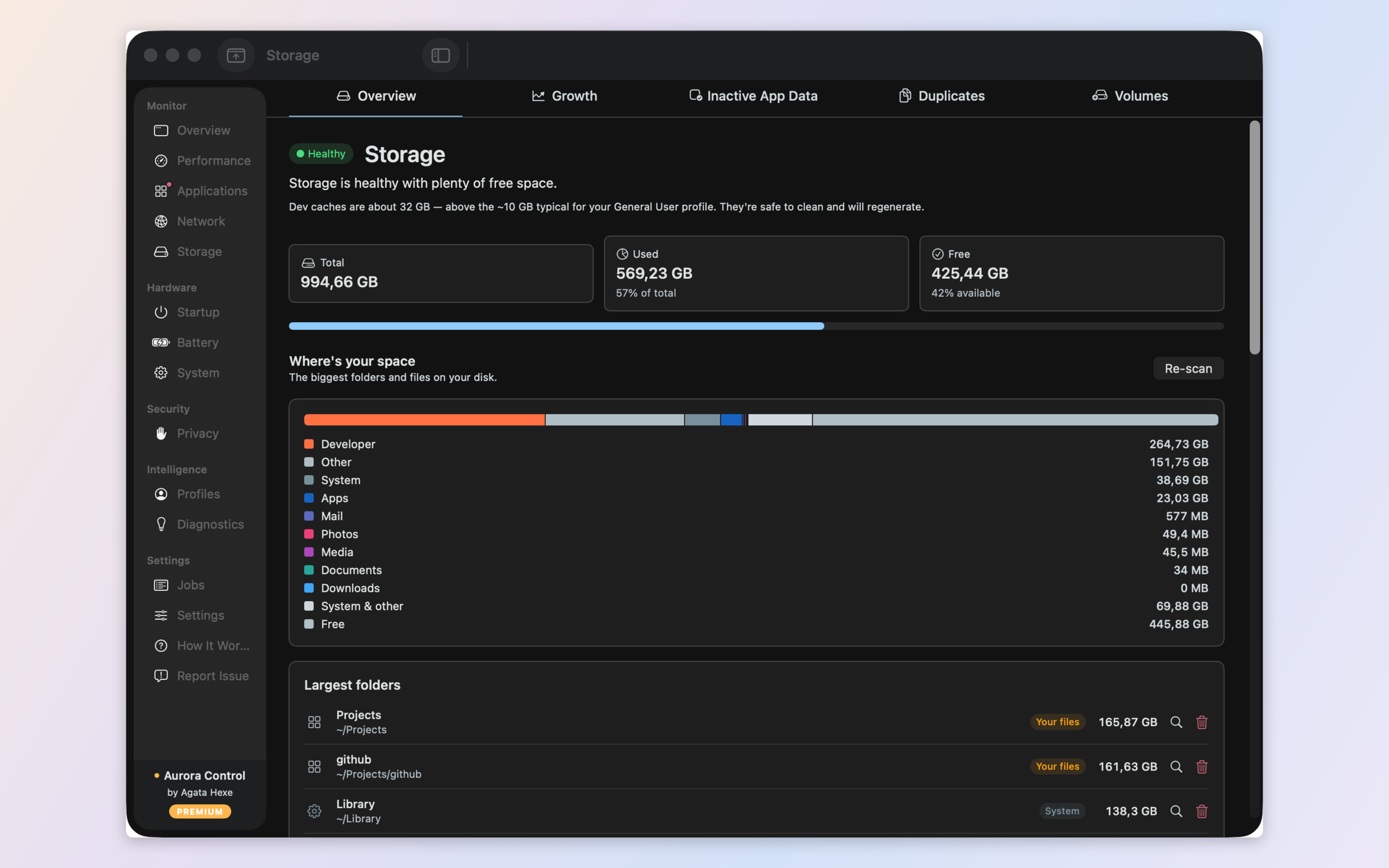Click the orange Developer segment of space bar

pos(424,420)
